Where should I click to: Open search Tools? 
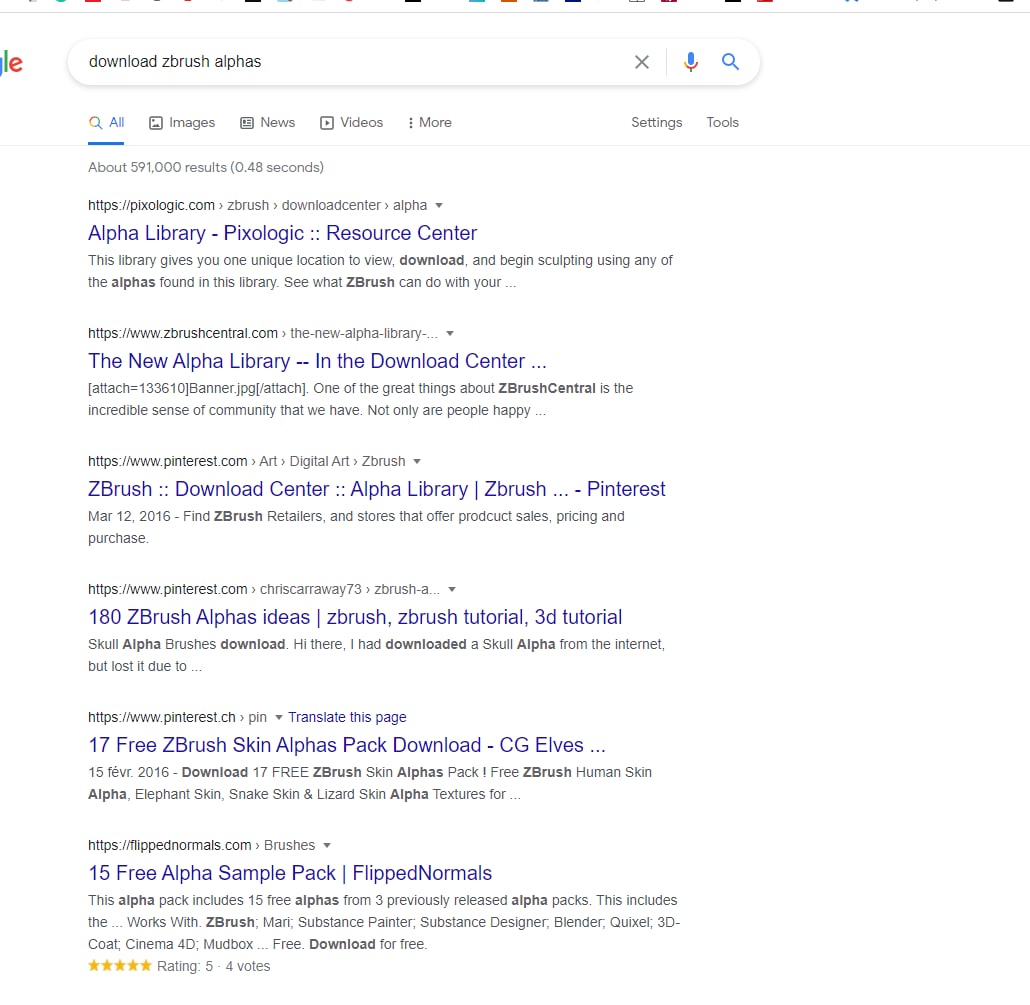(723, 123)
